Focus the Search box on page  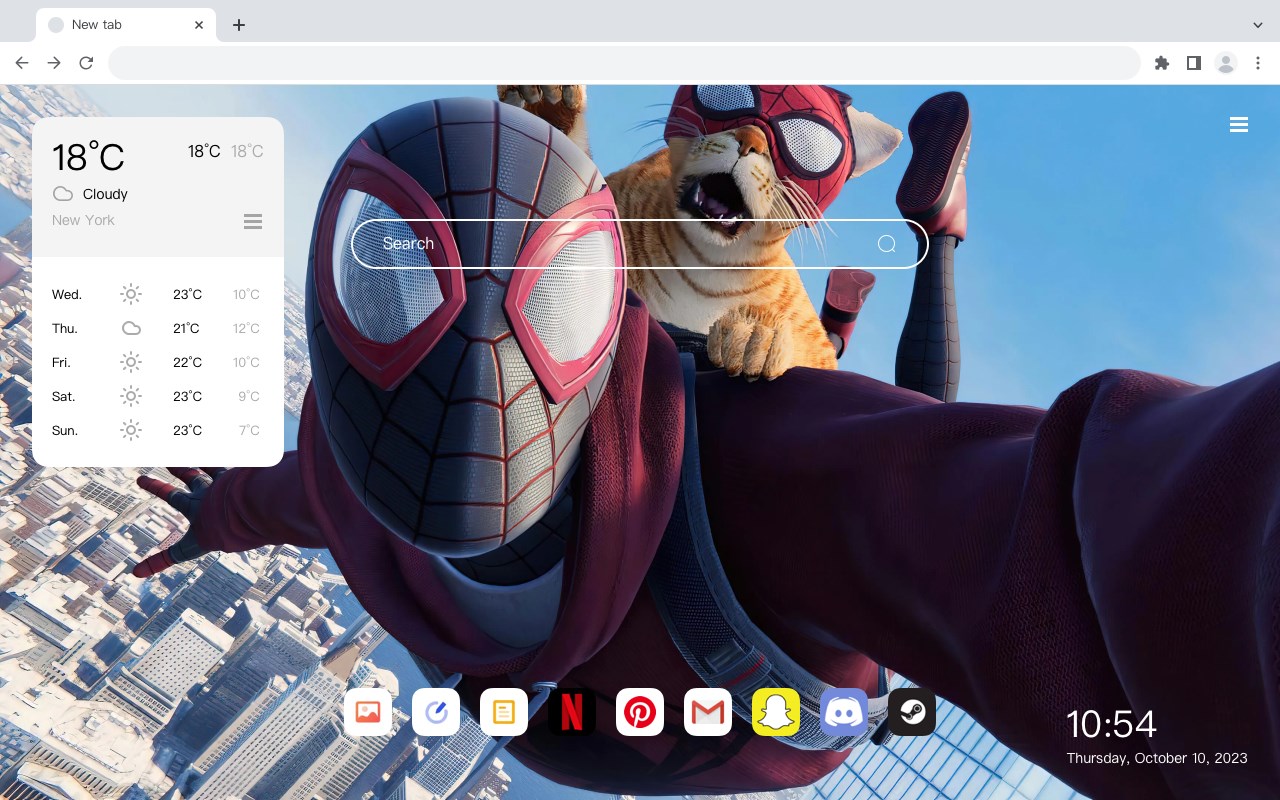pos(640,244)
